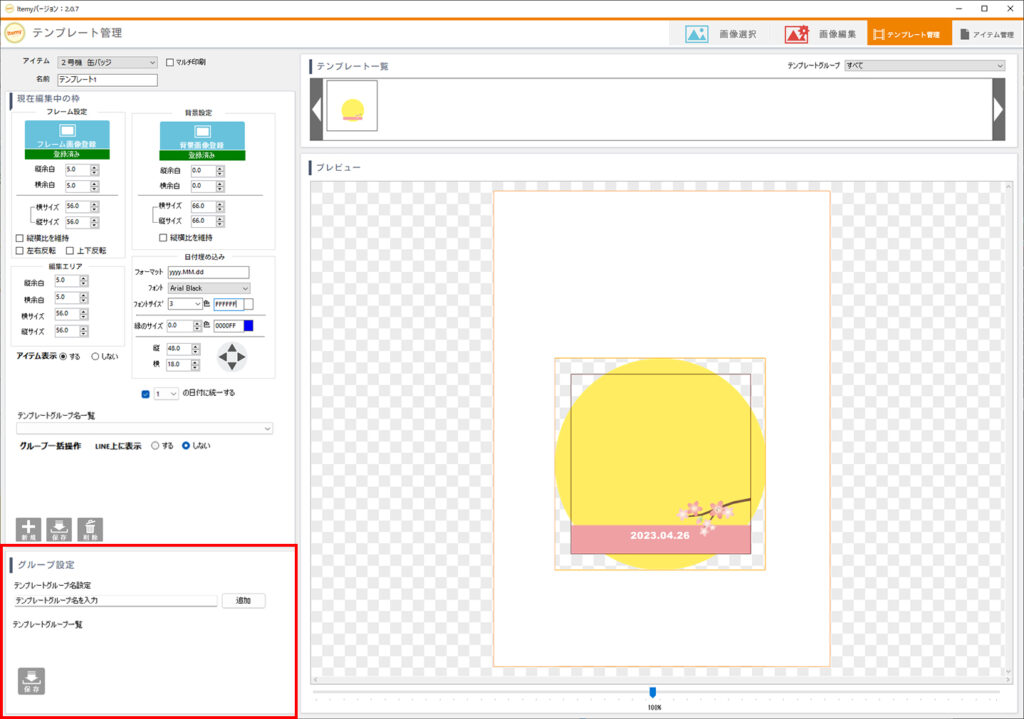The image size is (1024, 719).
Task: Click the 削除 trash can icon
Action: pyautogui.click(x=90, y=529)
